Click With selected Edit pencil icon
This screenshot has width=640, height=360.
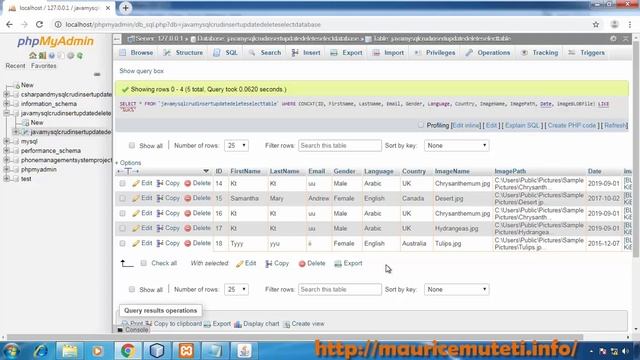[240, 264]
